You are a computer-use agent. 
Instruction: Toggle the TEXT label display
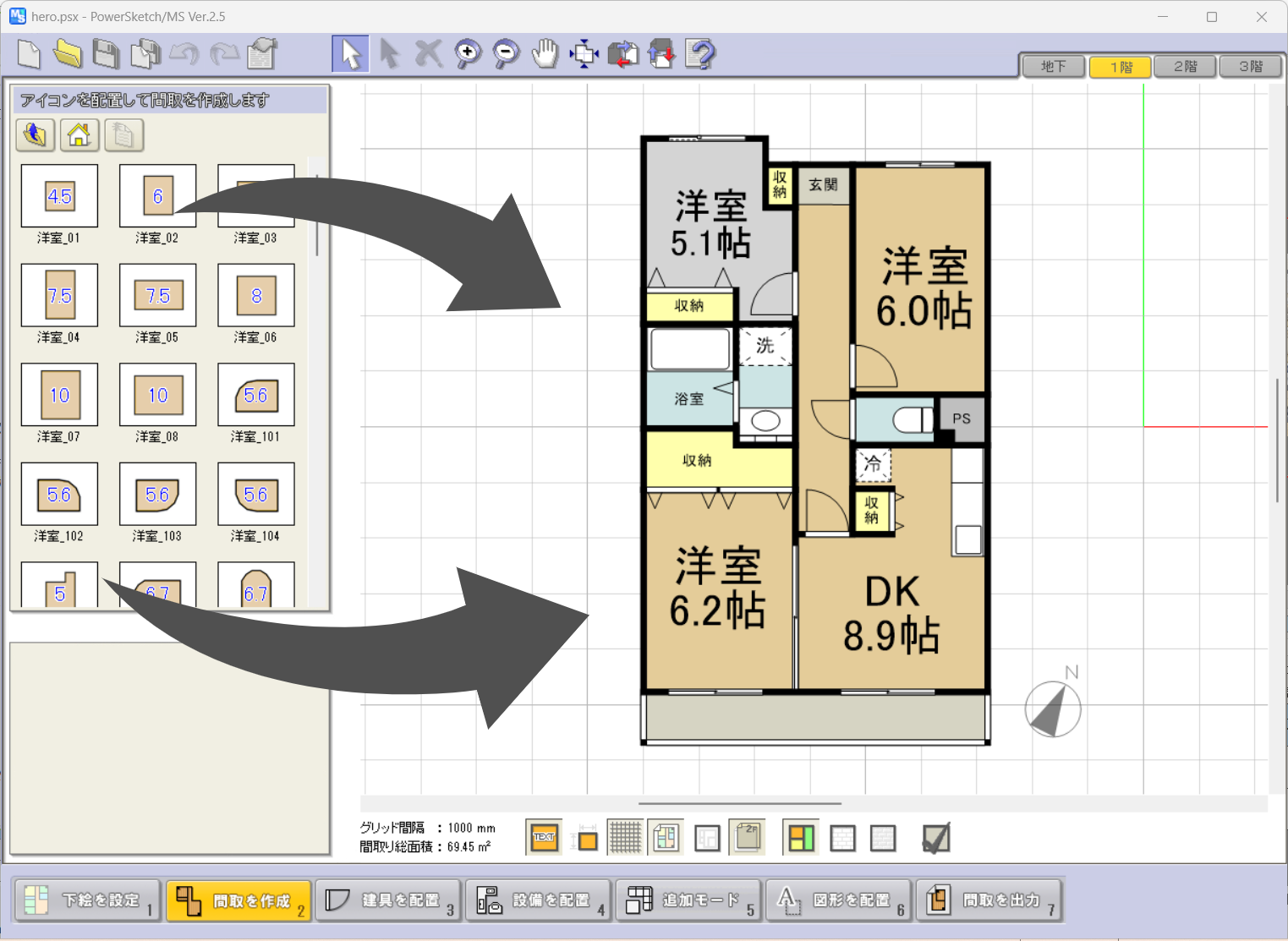543,837
